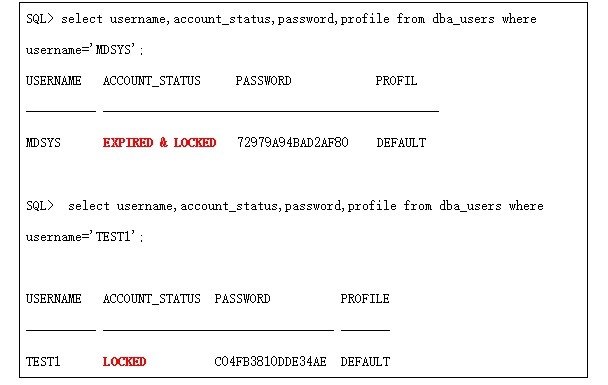Click the first USERNAME column header
The width and height of the screenshot is (608, 385).
(54, 81)
